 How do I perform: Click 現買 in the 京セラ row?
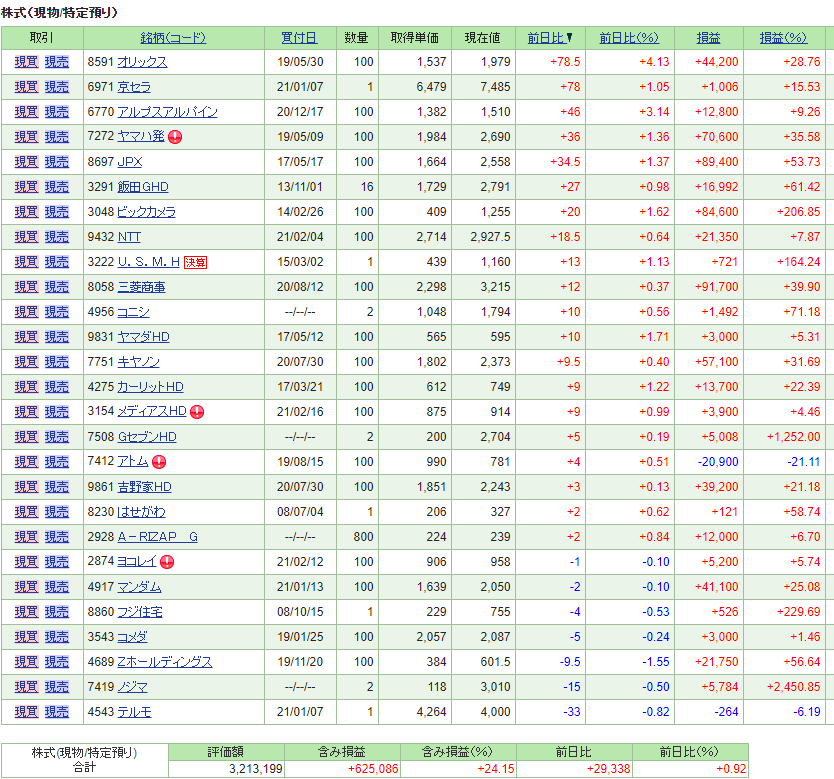tap(27, 87)
